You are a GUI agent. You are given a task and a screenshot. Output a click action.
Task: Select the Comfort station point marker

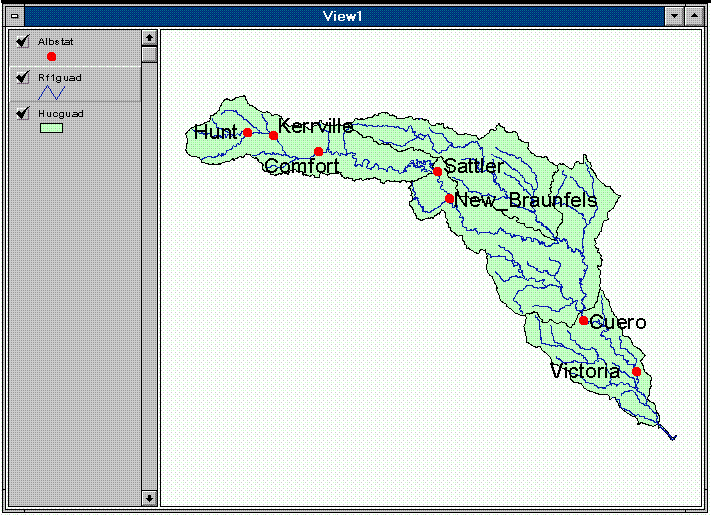tap(318, 152)
